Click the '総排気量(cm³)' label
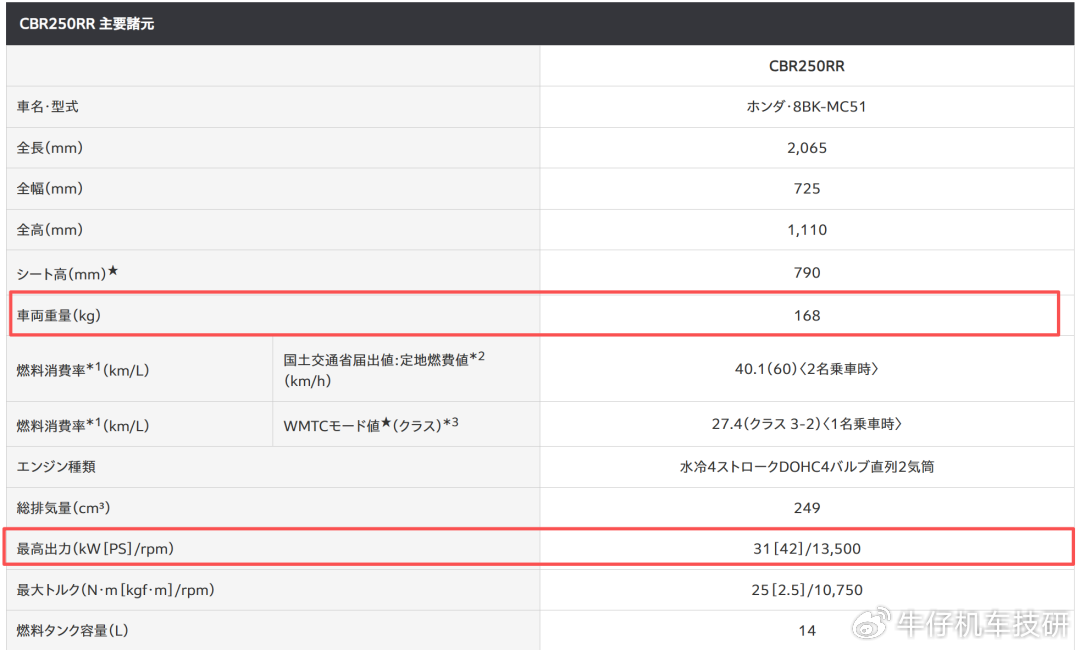The width and height of the screenshot is (1080, 650). (63, 508)
